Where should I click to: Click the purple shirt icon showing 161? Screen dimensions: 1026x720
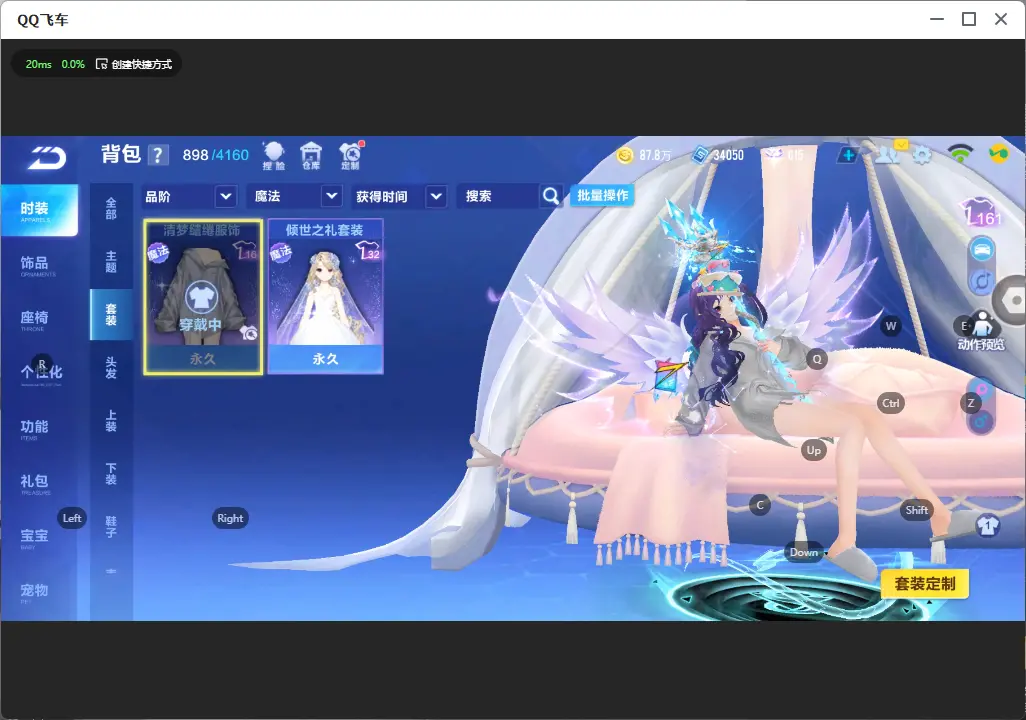click(x=982, y=213)
